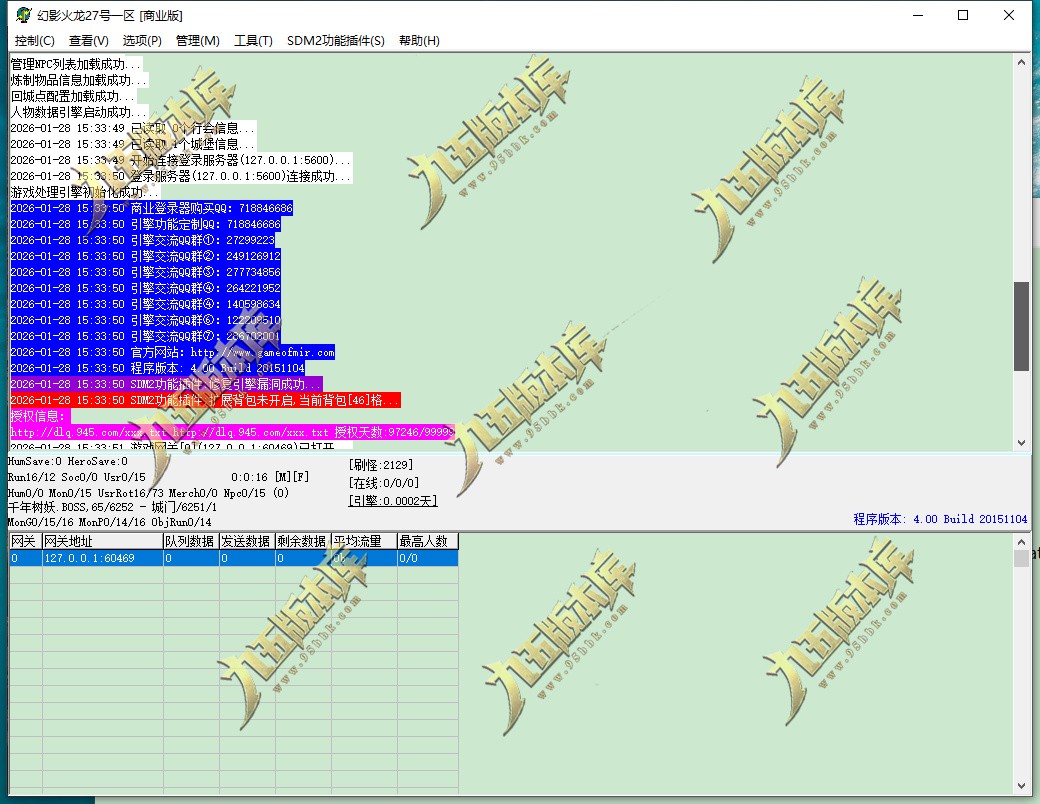Image resolution: width=1040 pixels, height=804 pixels.
Task: Maximize the 幻影火龙27号一区 window
Action: (963, 15)
